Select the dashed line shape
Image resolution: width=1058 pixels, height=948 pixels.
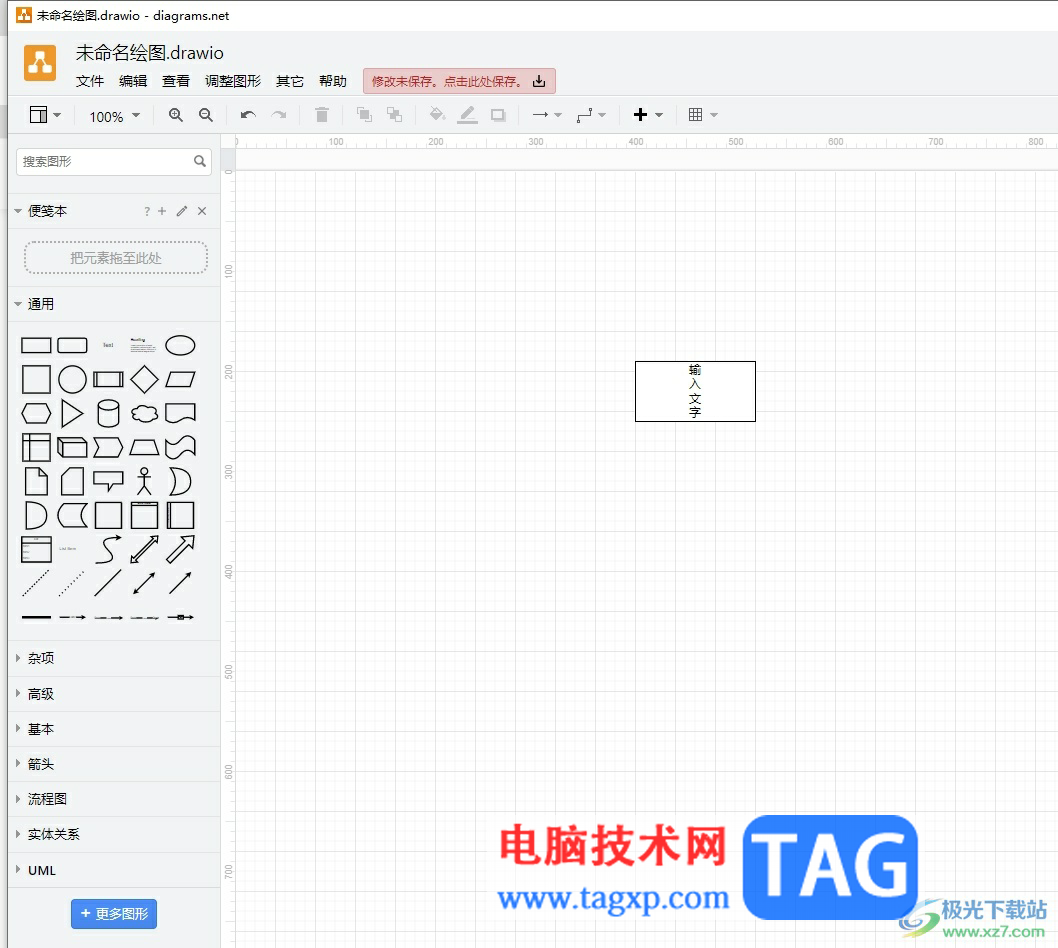pos(36,583)
